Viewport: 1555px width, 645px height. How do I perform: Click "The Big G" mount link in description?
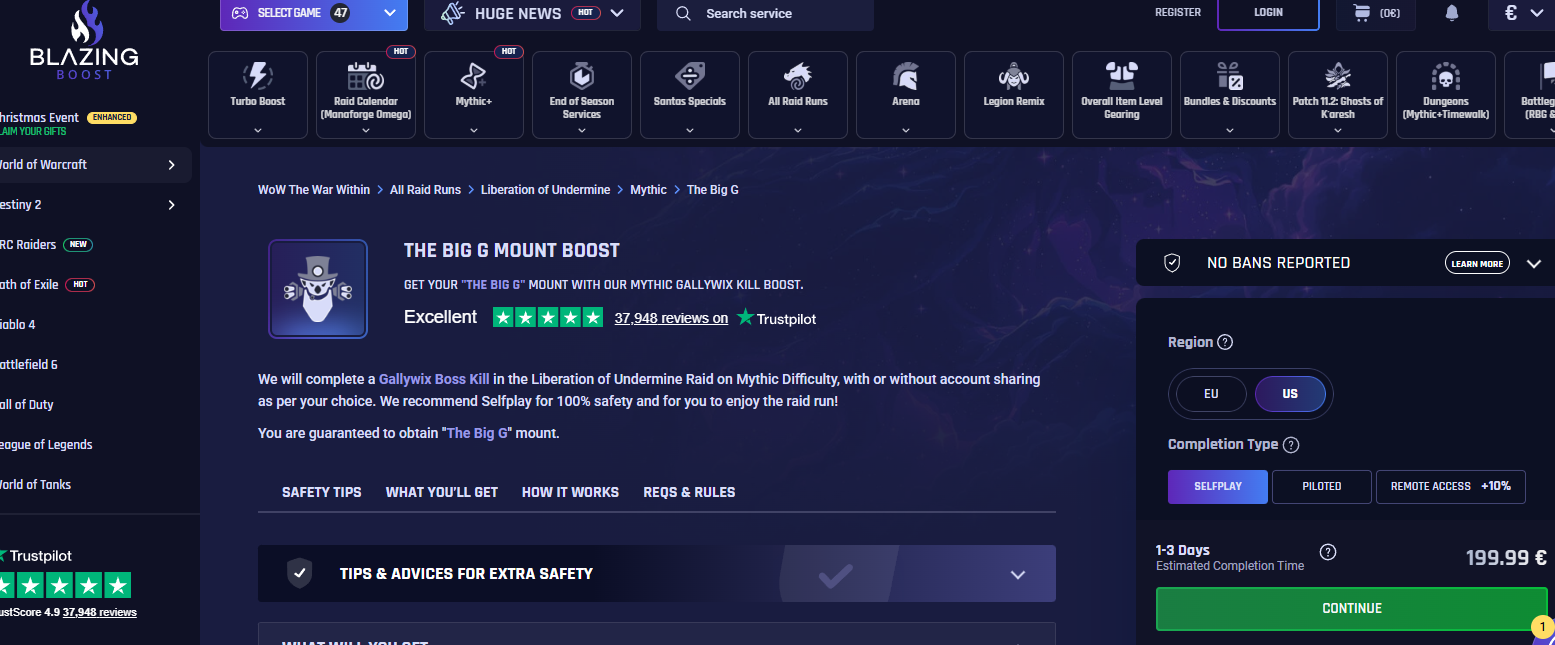click(478, 434)
